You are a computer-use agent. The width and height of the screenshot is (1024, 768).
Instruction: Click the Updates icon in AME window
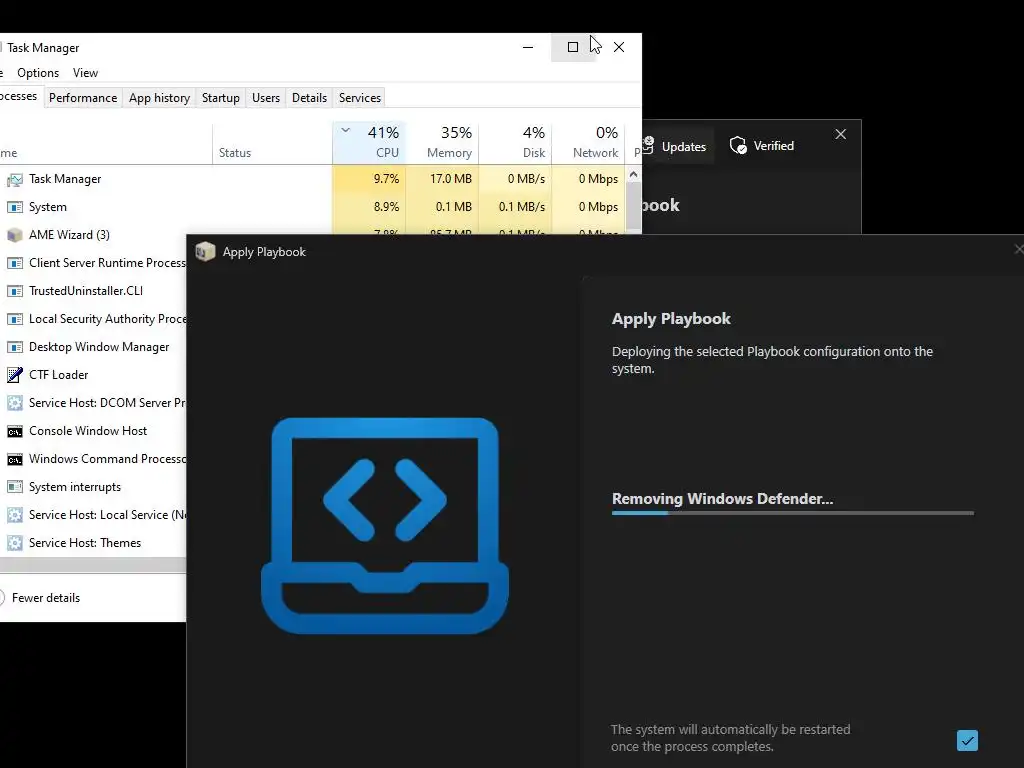click(x=647, y=145)
